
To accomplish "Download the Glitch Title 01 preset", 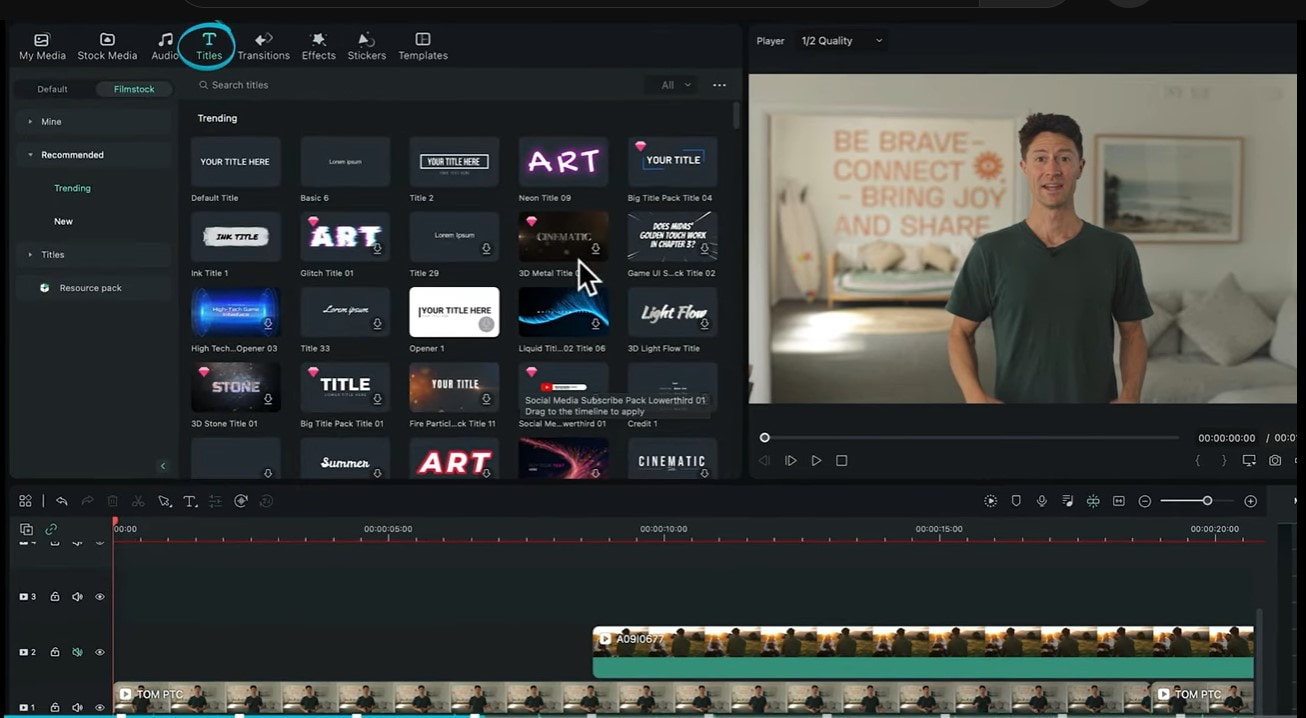I will (377, 248).
